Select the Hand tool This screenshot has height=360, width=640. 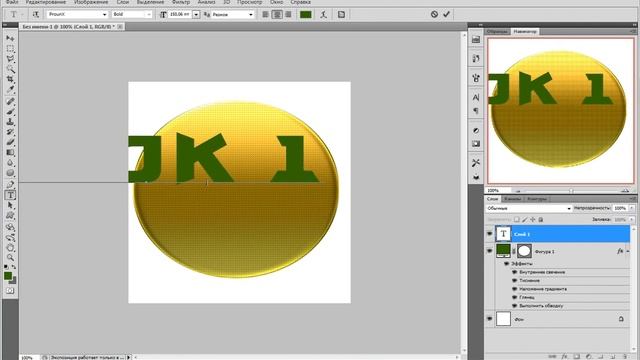10,247
